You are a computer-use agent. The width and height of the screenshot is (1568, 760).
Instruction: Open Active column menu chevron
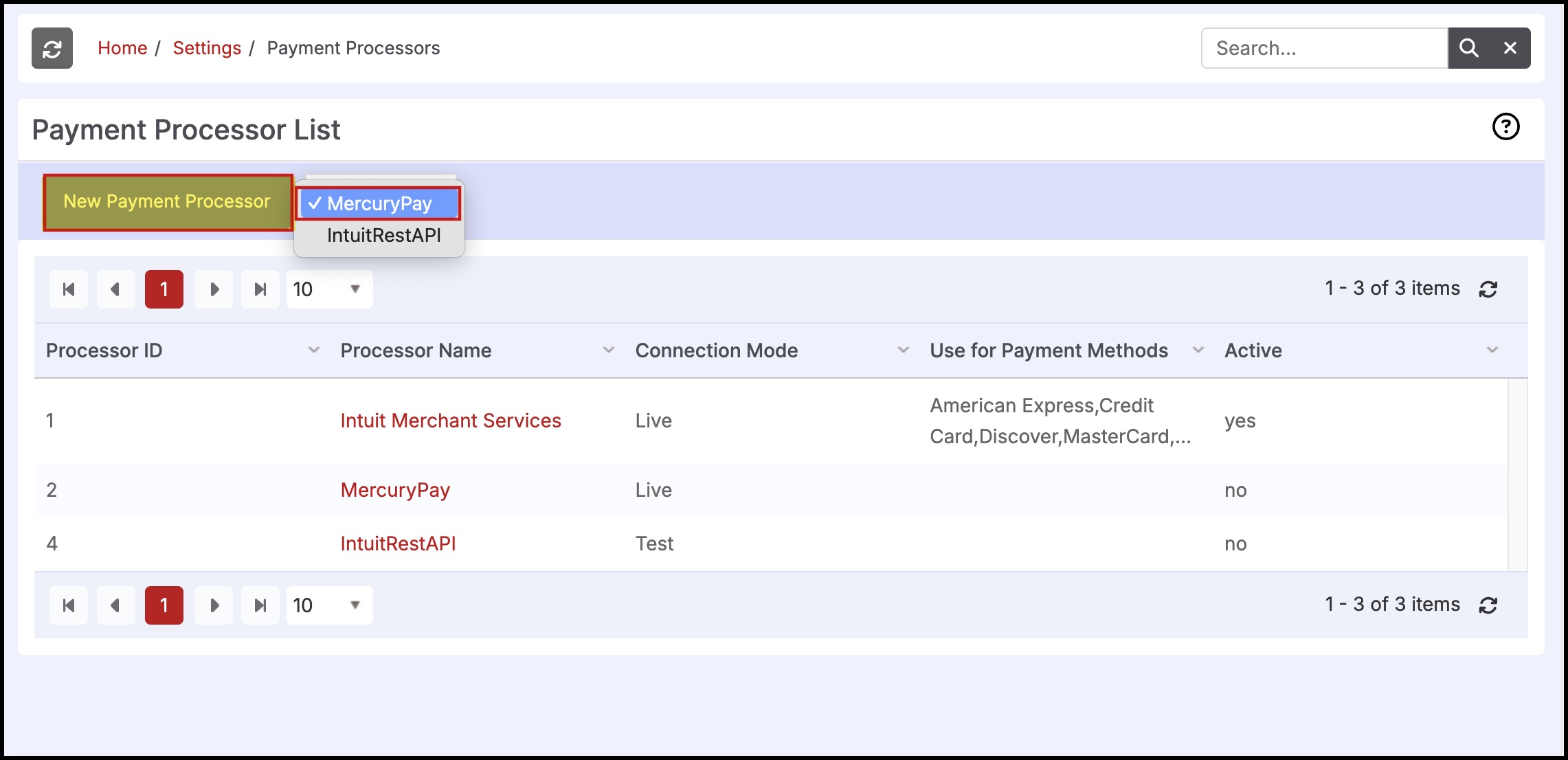click(x=1492, y=350)
